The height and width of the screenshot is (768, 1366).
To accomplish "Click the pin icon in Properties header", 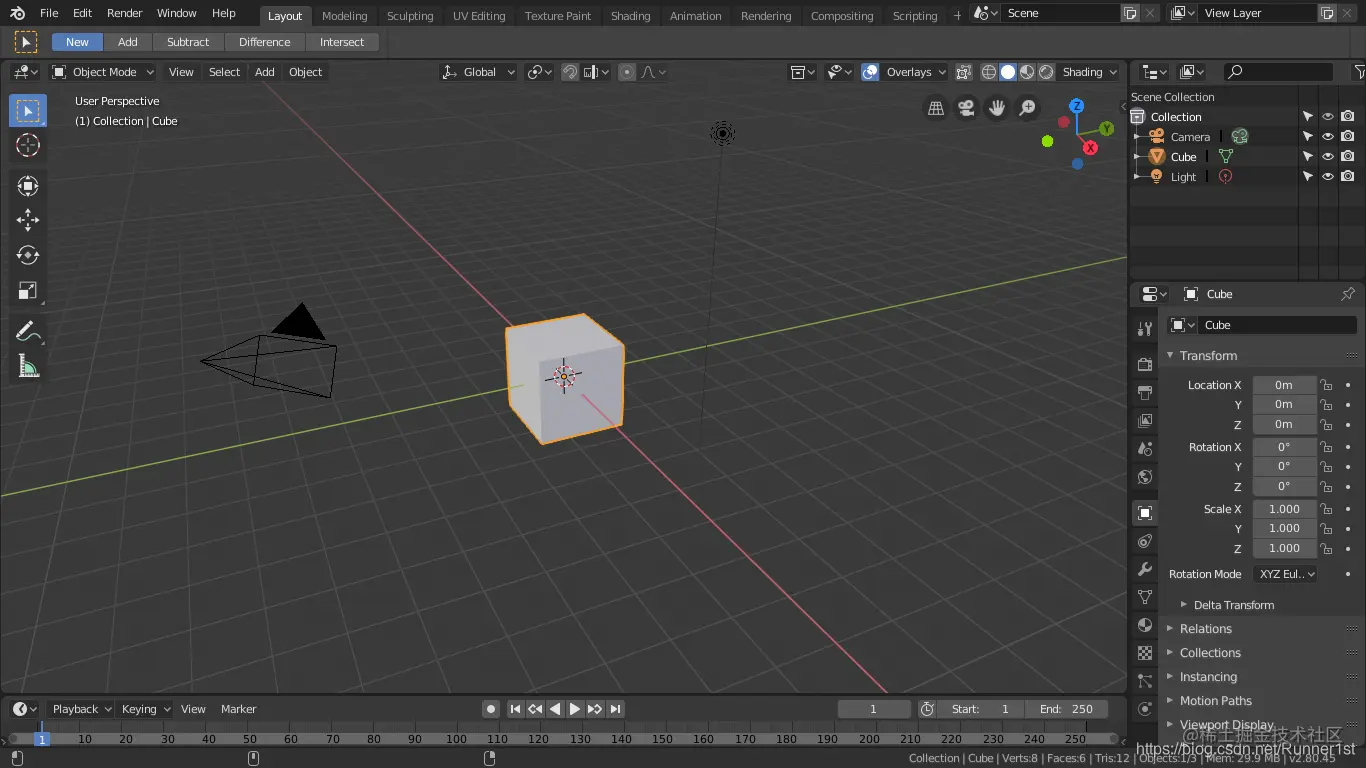I will point(1348,294).
